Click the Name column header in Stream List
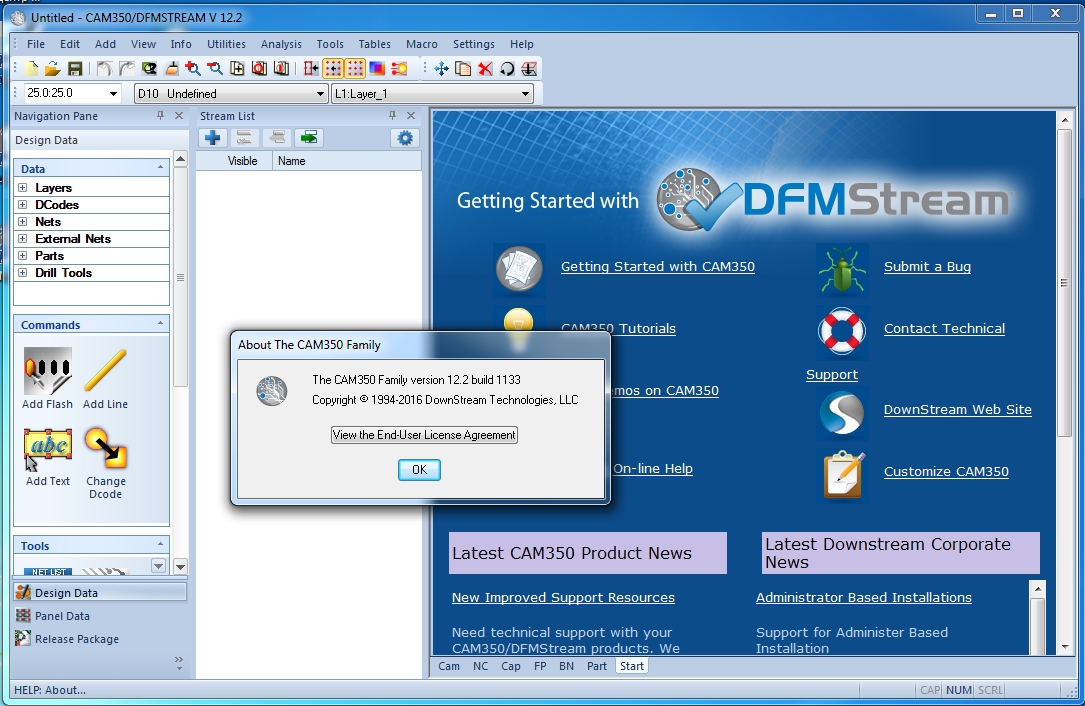The image size is (1085, 706). pyautogui.click(x=346, y=161)
